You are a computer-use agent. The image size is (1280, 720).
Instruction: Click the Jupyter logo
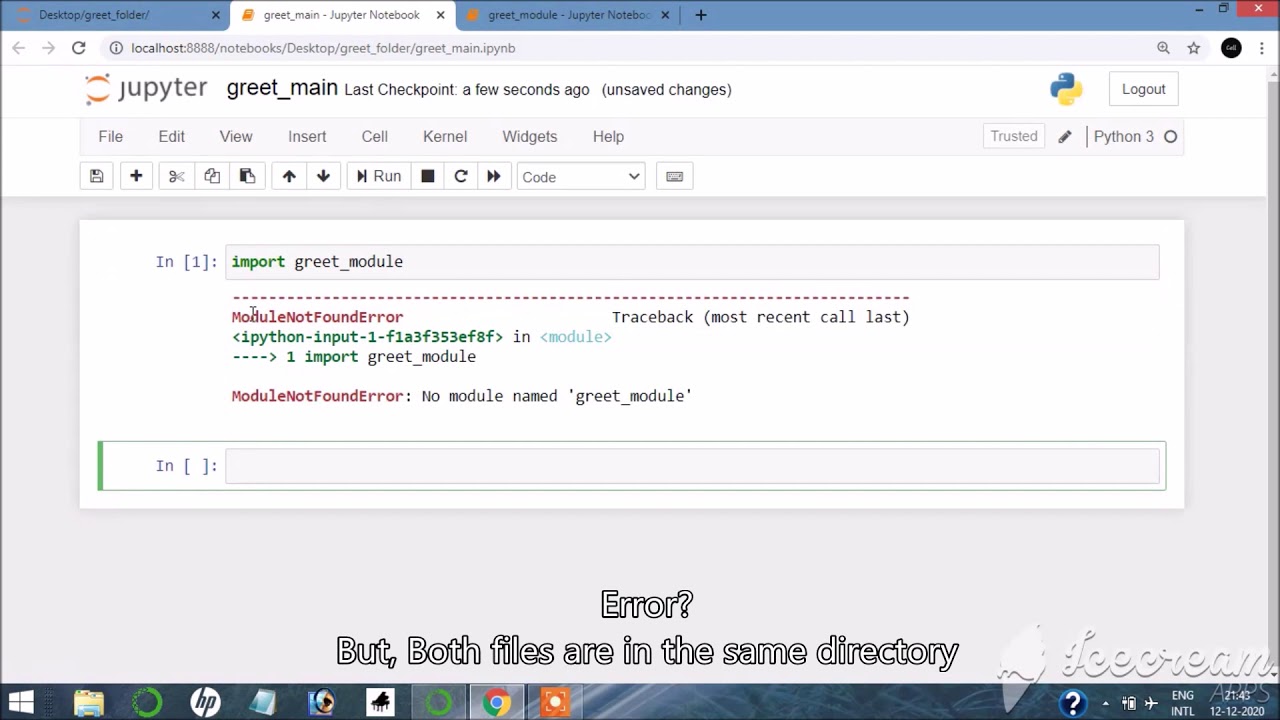coord(147,89)
